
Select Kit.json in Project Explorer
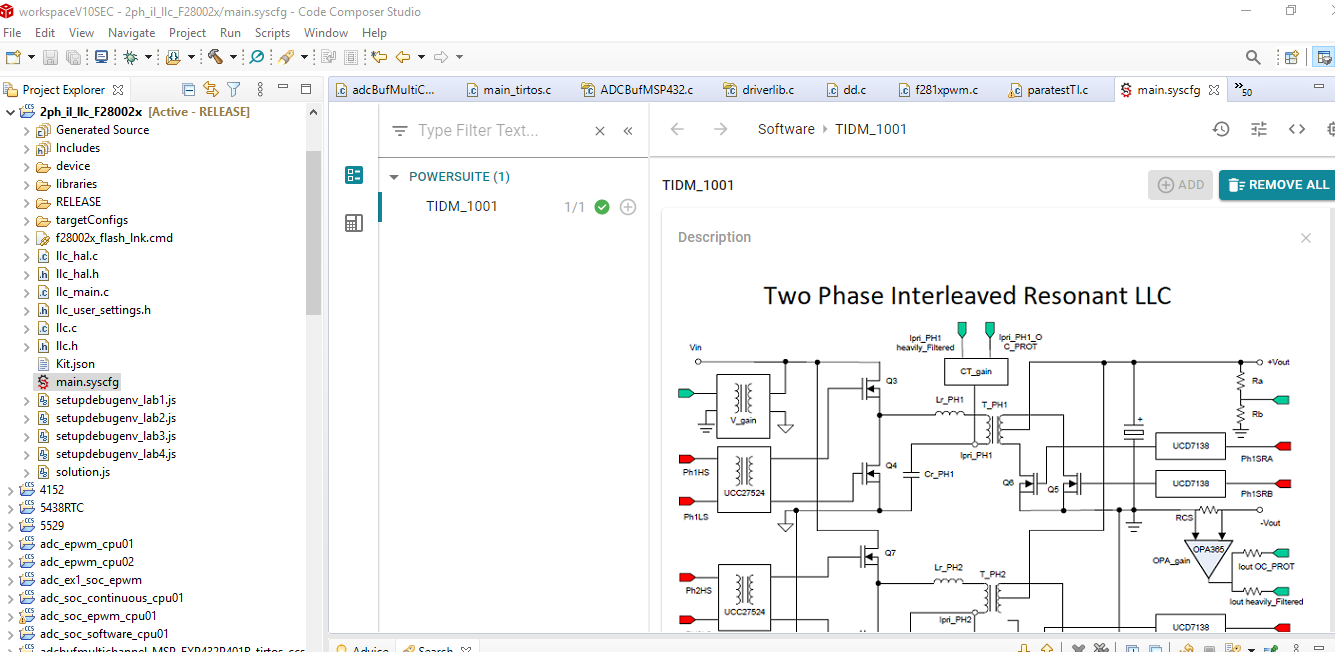click(x=75, y=364)
